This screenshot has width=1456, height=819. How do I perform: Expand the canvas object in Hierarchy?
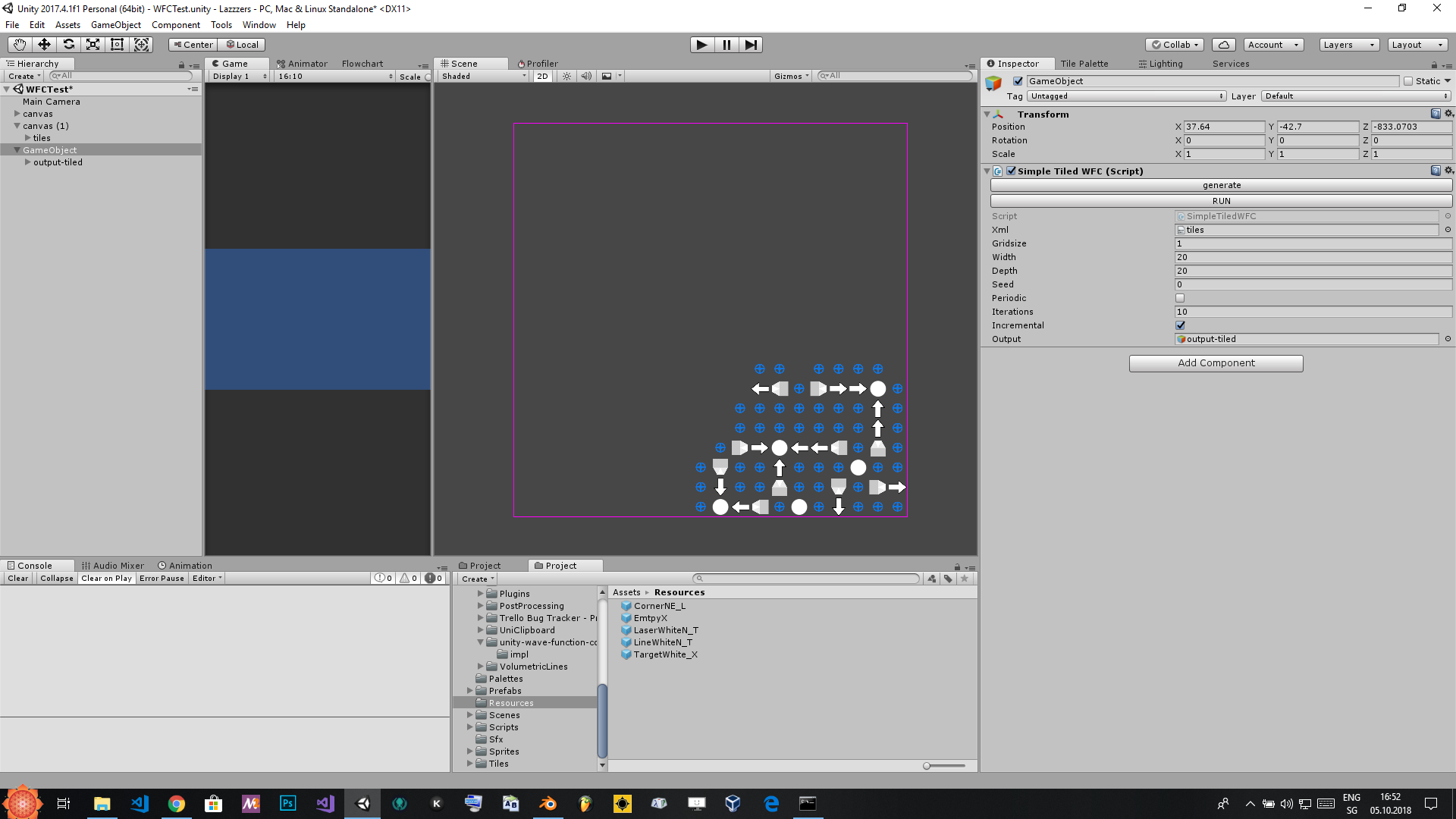(x=17, y=114)
